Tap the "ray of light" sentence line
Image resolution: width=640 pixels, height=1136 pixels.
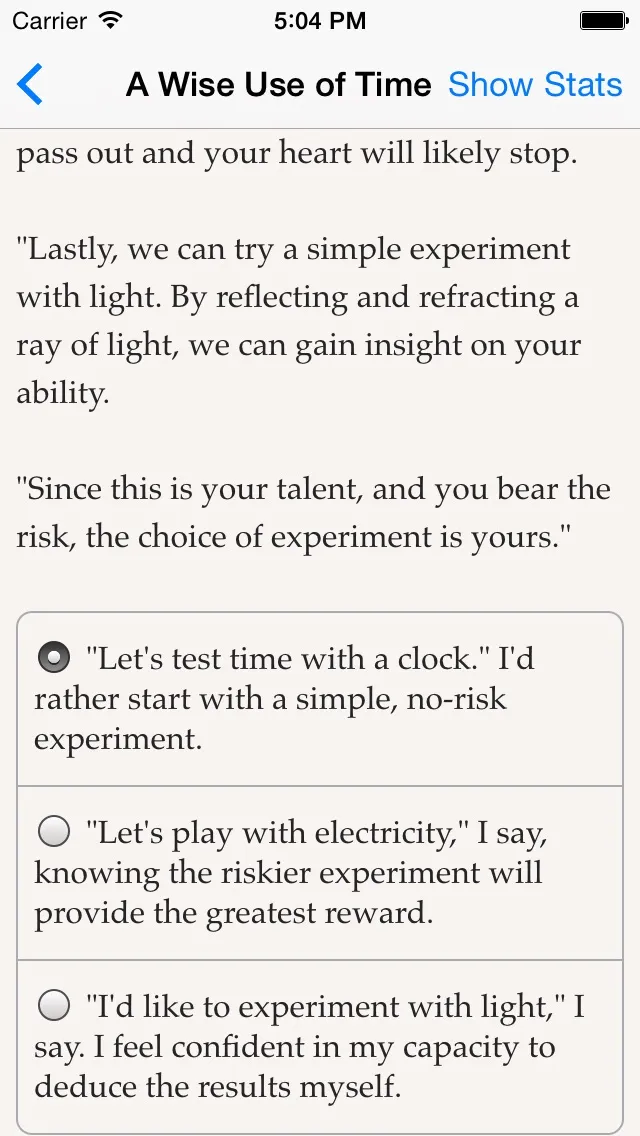coord(300,345)
